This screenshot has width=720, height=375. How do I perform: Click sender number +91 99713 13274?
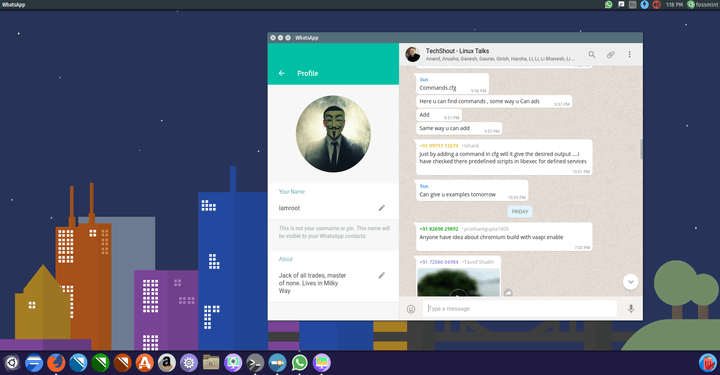click(x=439, y=146)
